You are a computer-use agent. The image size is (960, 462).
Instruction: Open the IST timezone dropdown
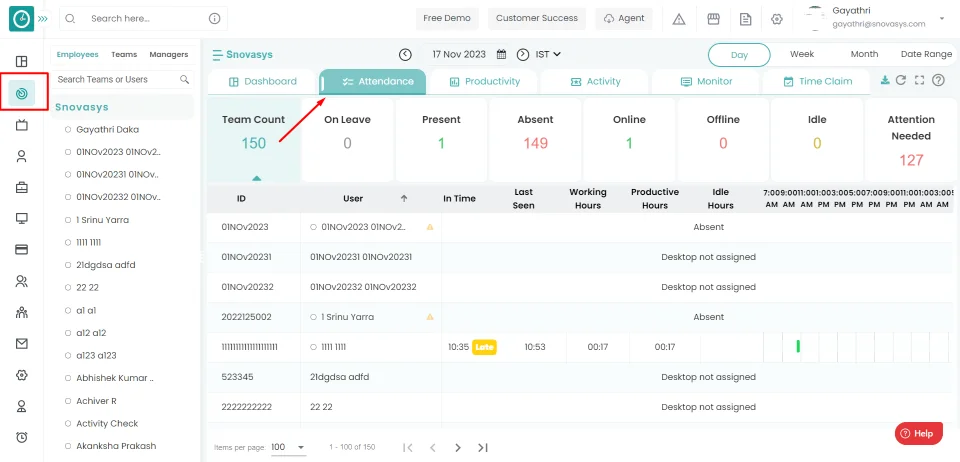548,54
